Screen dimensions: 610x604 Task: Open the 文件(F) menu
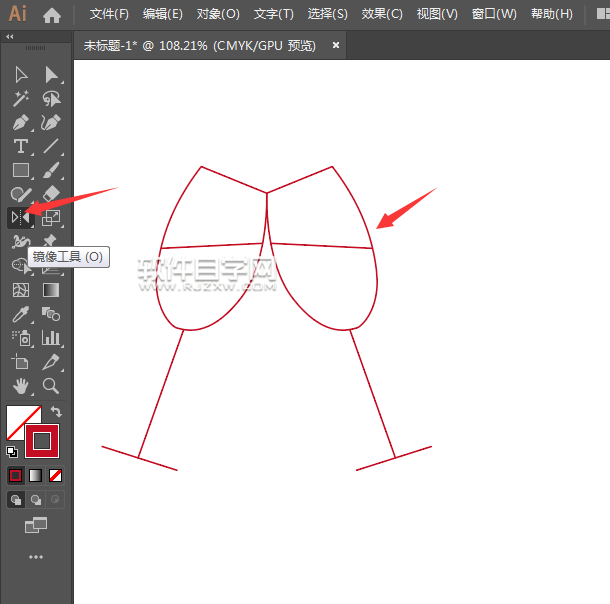(109, 15)
